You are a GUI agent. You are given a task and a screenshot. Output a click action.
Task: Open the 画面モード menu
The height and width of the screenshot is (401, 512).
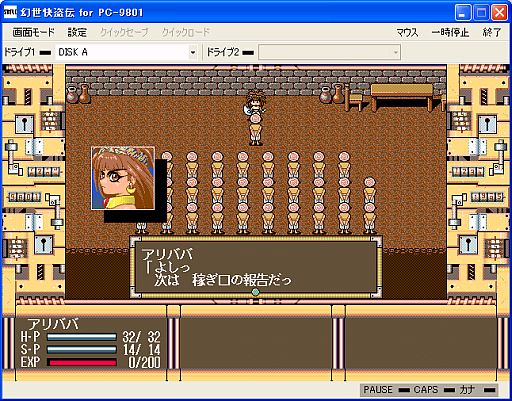pyautogui.click(x=33, y=32)
